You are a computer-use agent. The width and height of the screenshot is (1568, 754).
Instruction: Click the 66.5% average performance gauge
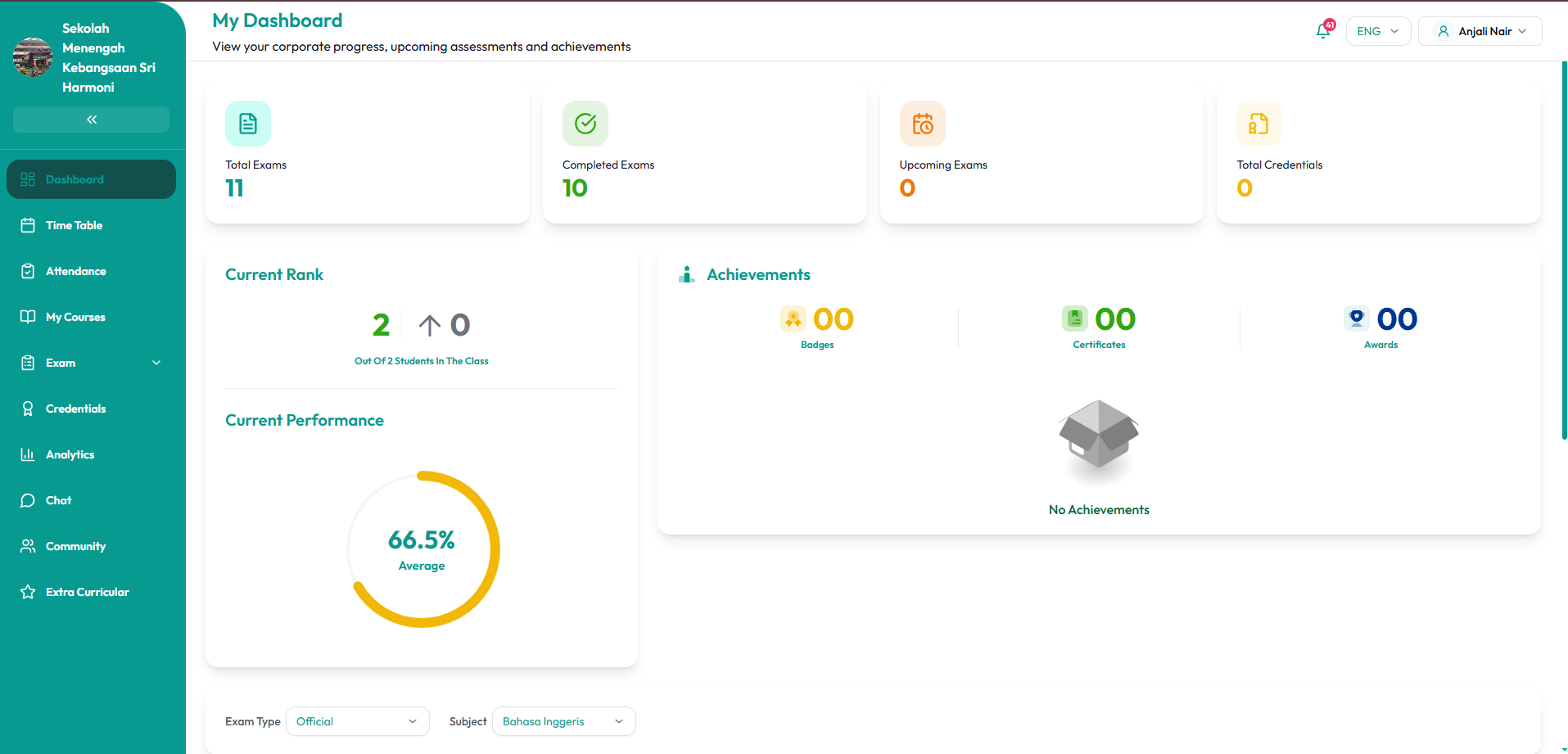tap(422, 549)
